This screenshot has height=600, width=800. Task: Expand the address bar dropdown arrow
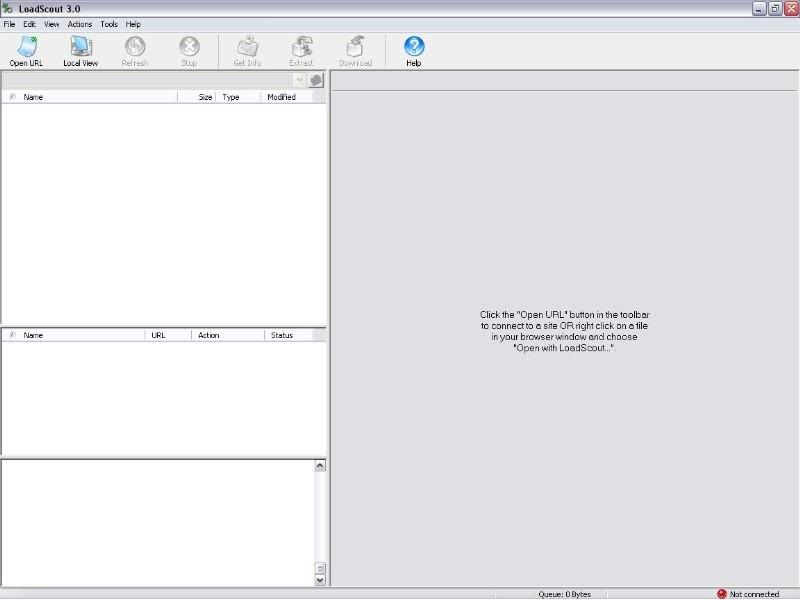[299, 80]
